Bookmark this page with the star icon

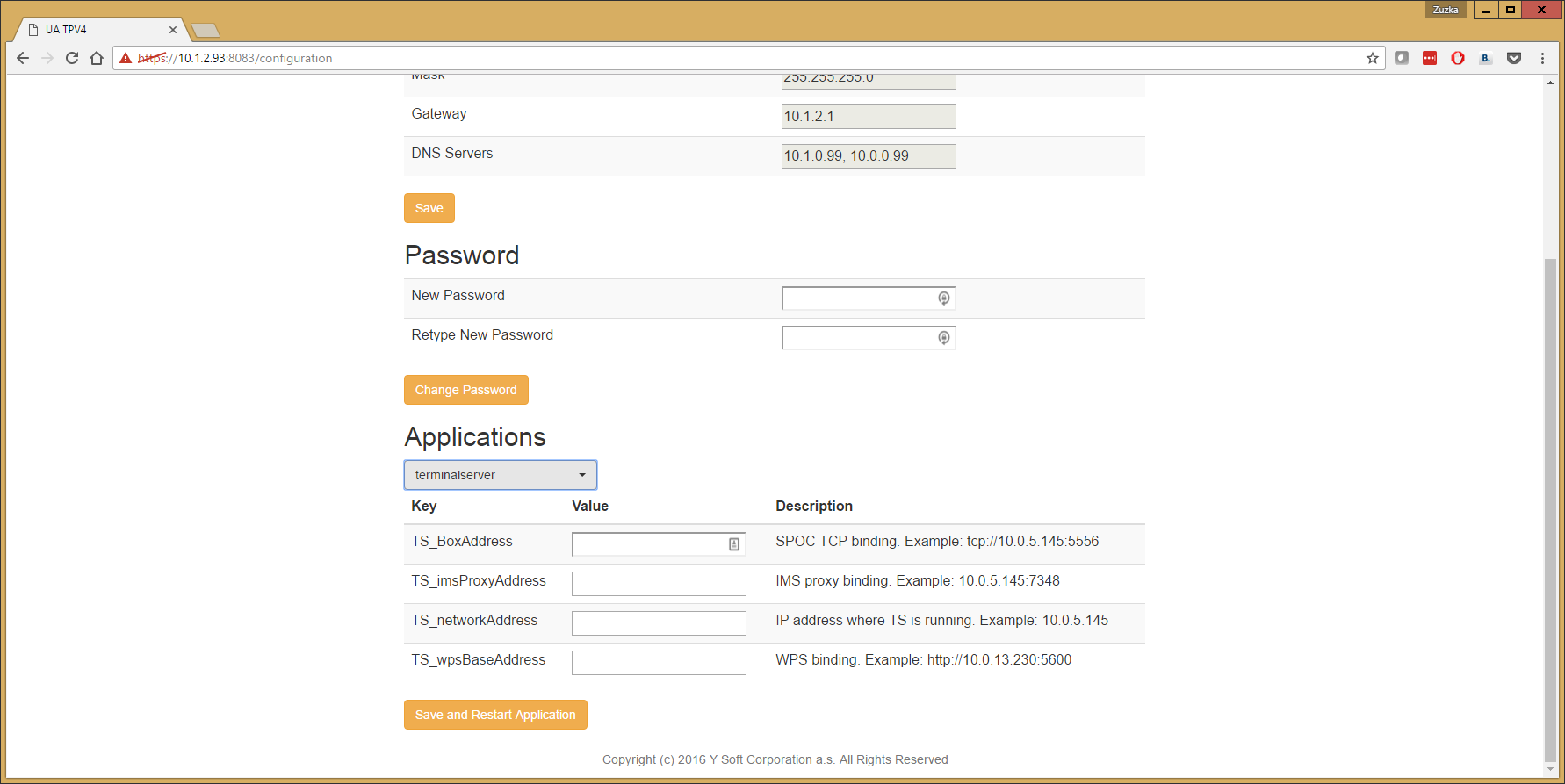[1372, 58]
